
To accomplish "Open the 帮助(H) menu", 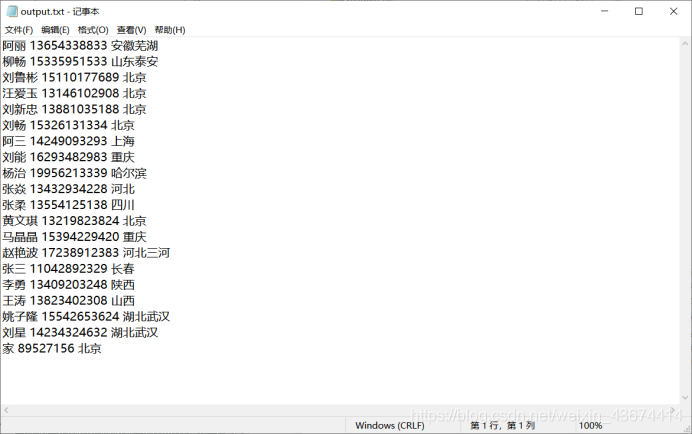I will (x=170, y=30).
